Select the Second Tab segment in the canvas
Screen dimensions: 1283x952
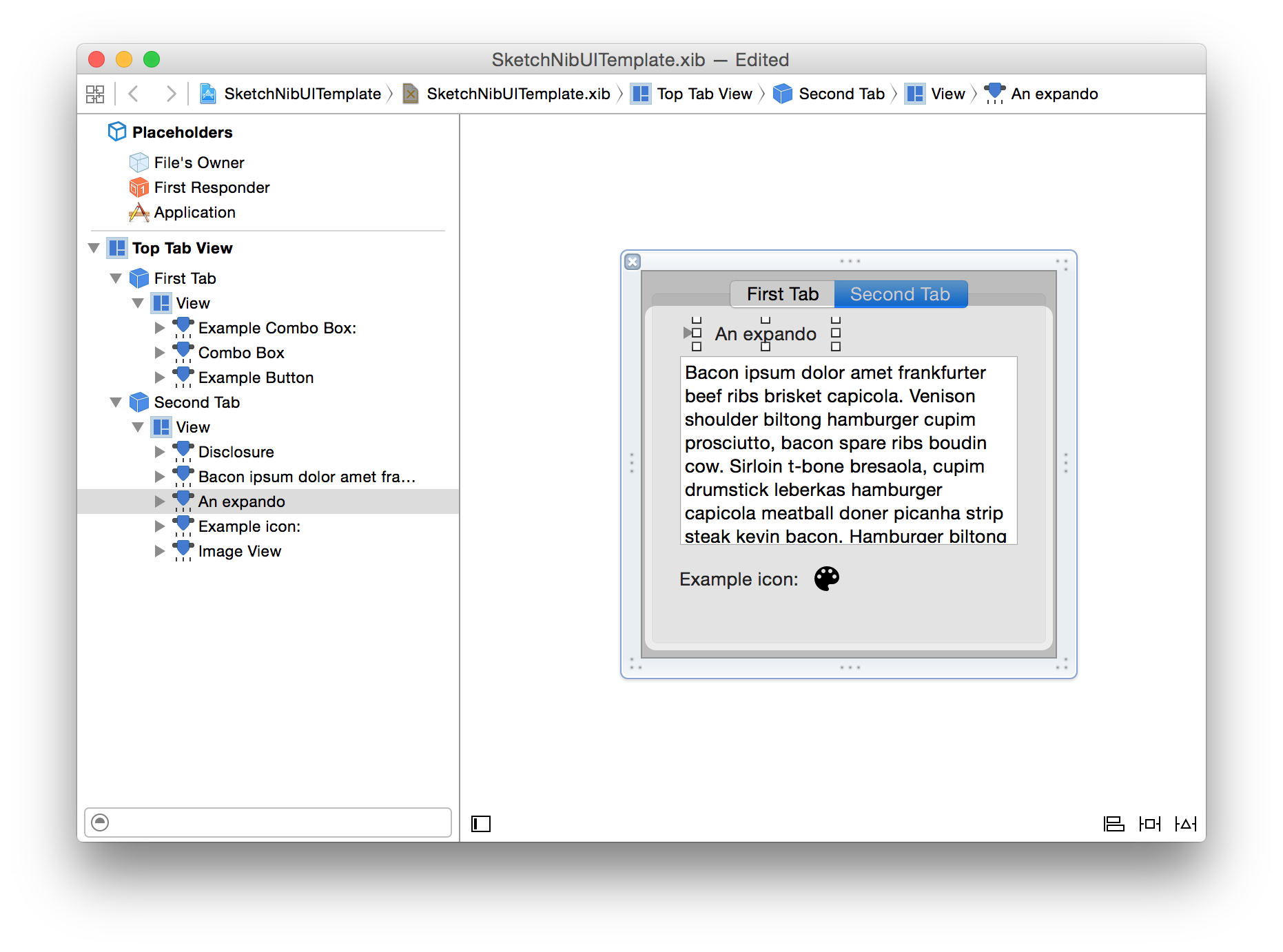click(901, 293)
